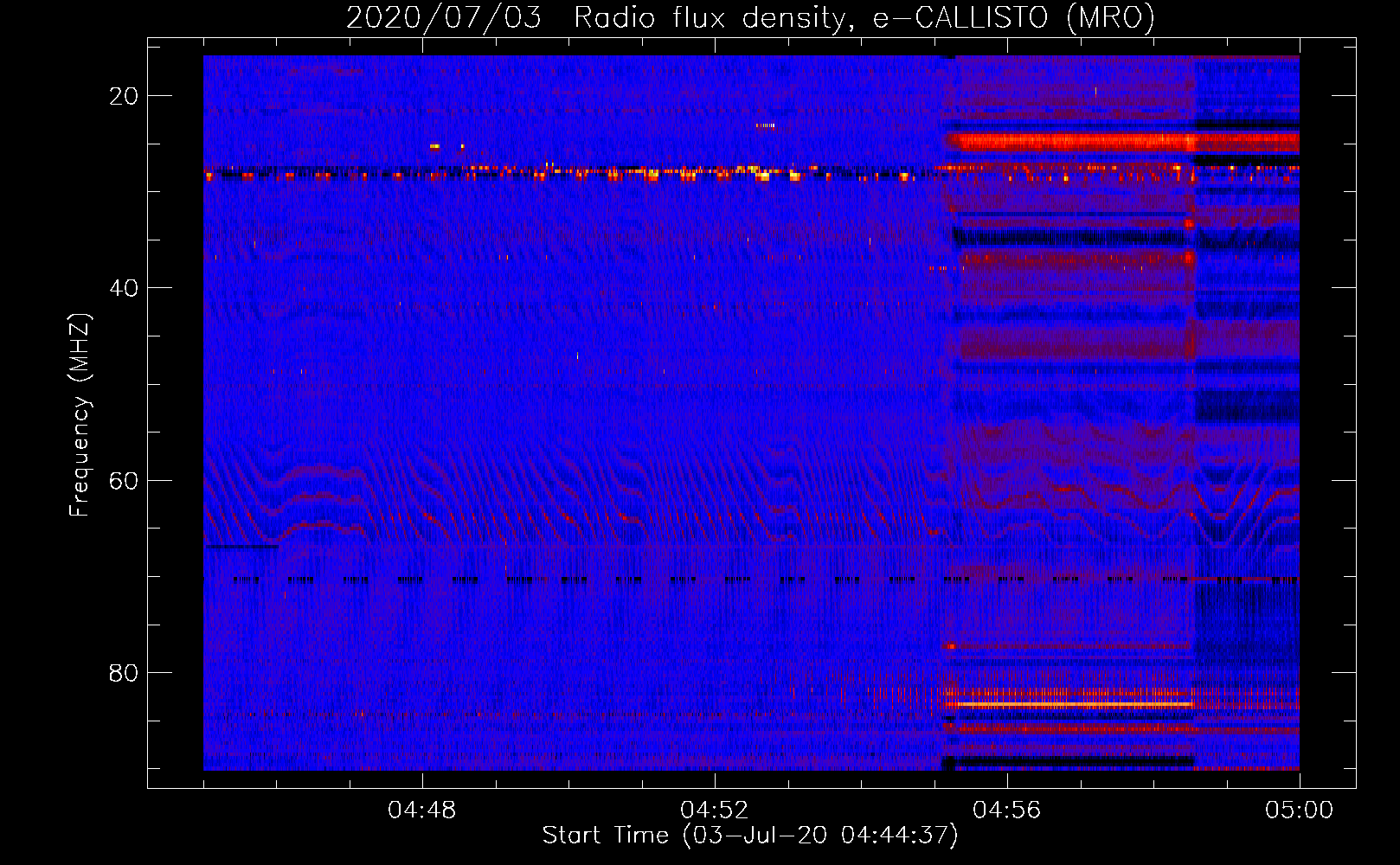Screen dimensions: 1400x865
Task: Click the time tick label "04:48"
Action: 422,811
